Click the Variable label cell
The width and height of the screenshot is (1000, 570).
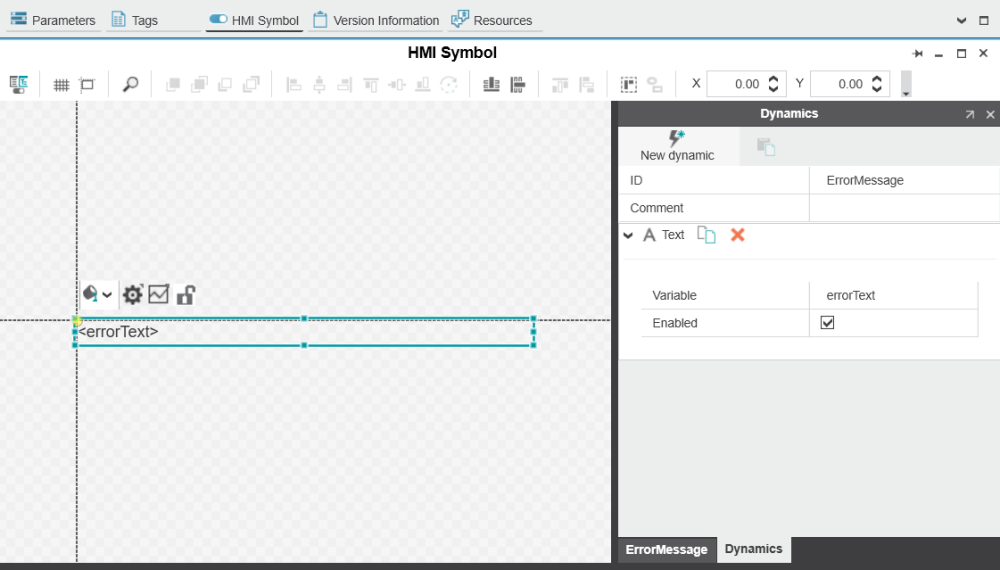tap(725, 295)
